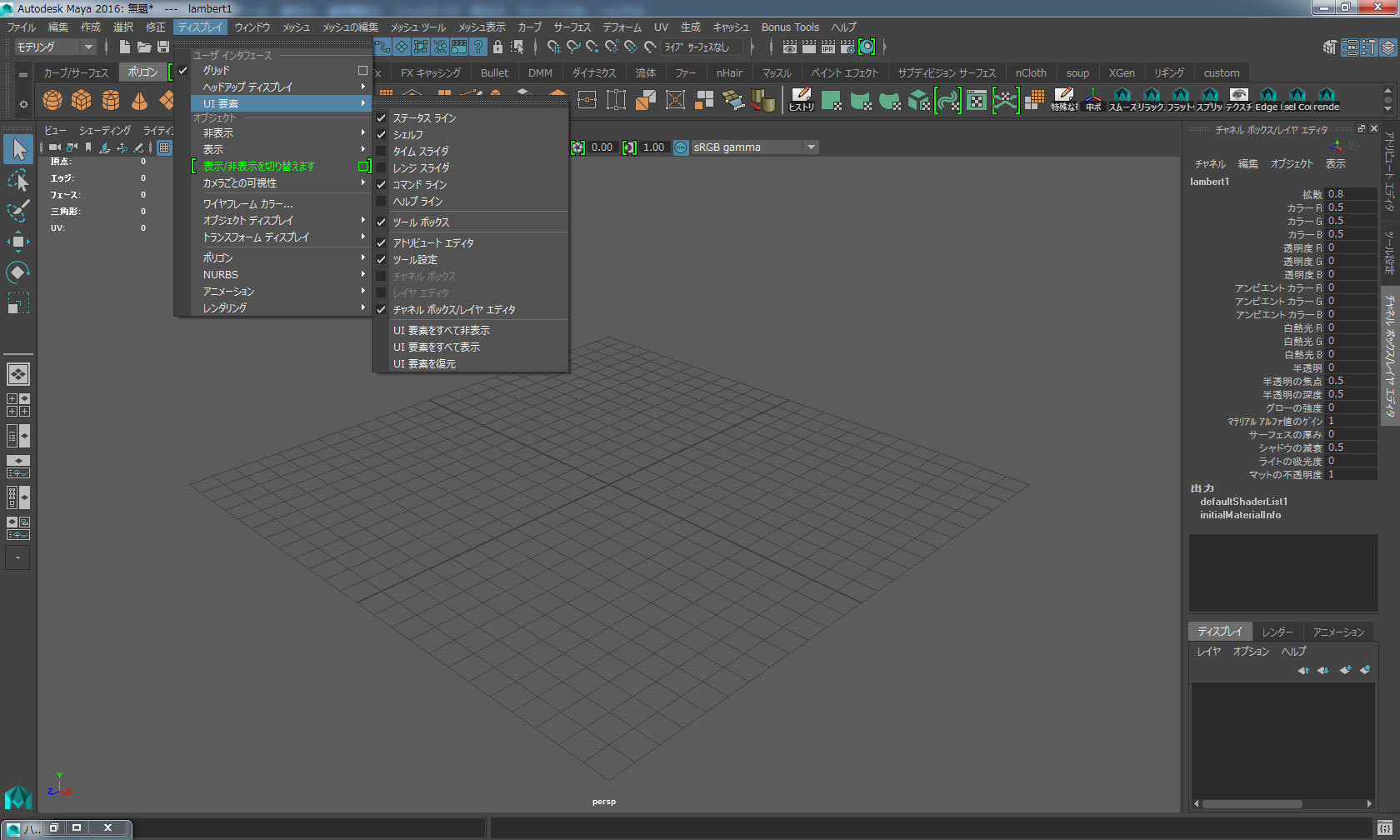Click the lock selection icon
Screen dimensions: 1400x840
(x=498, y=47)
